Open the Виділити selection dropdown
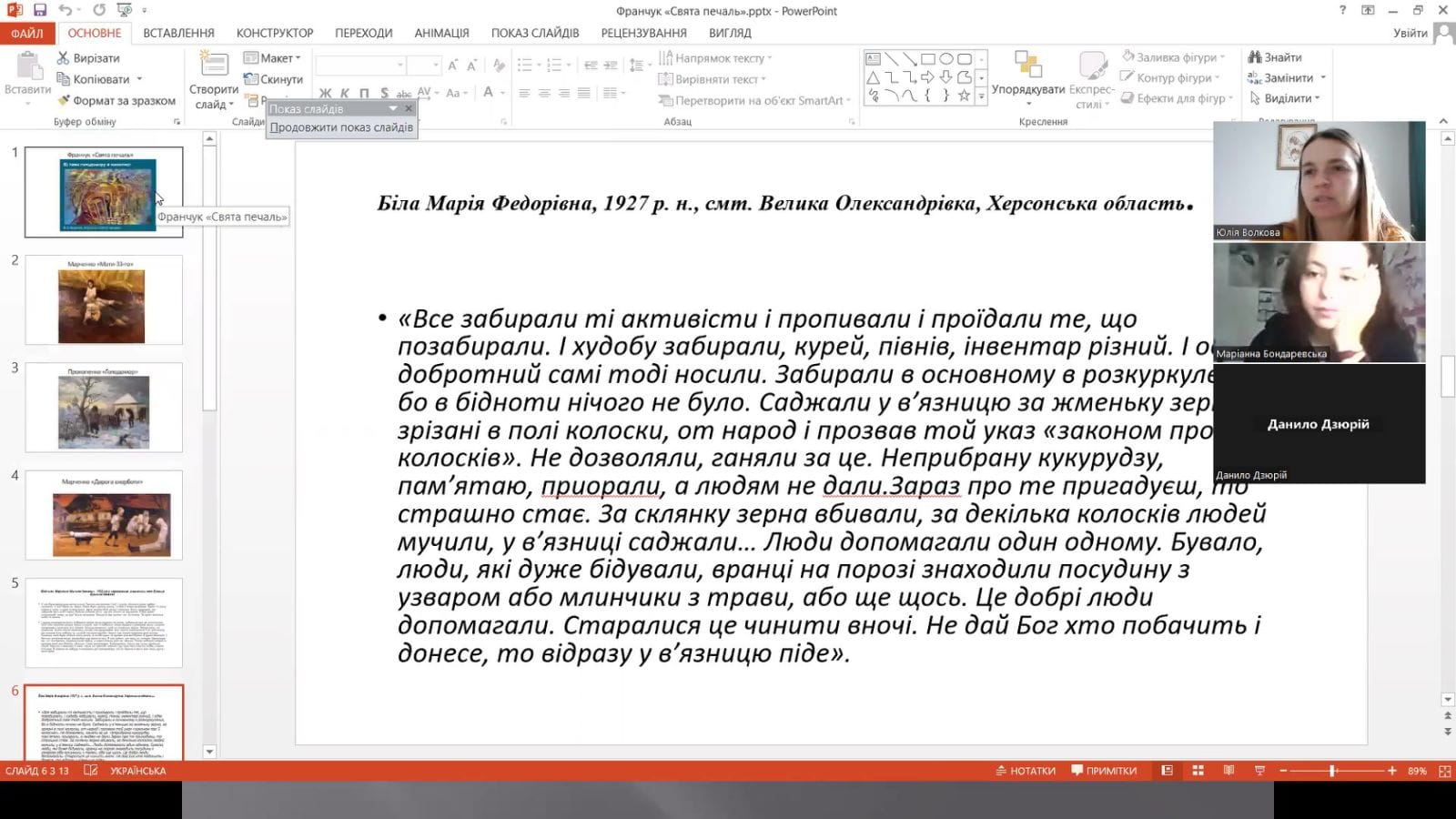 pyautogui.click(x=1286, y=98)
